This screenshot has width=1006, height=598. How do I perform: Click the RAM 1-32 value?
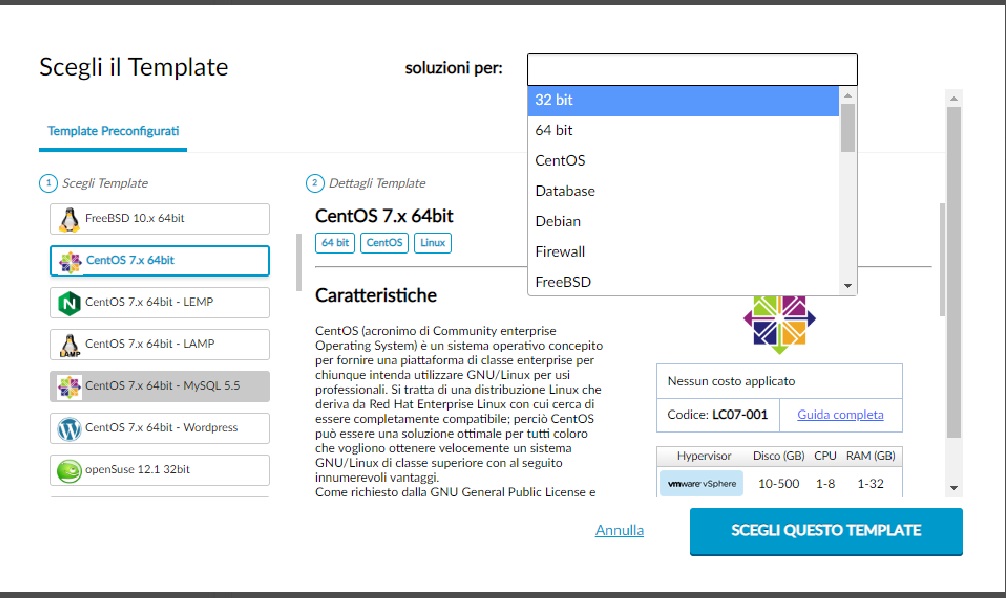tap(870, 484)
